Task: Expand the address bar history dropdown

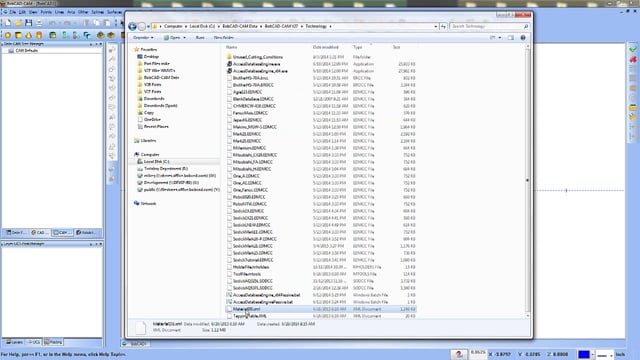Action: pos(436,27)
